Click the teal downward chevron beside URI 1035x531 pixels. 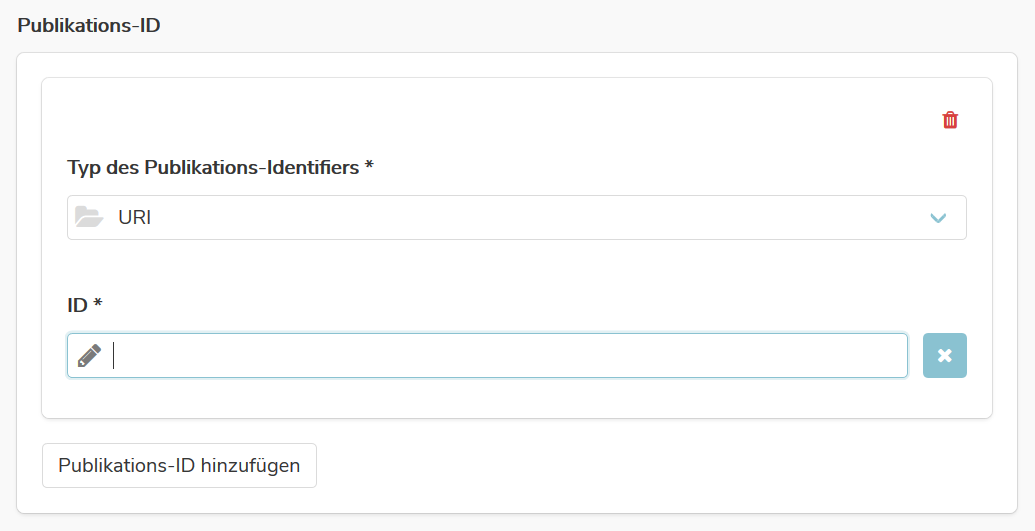pos(938,218)
